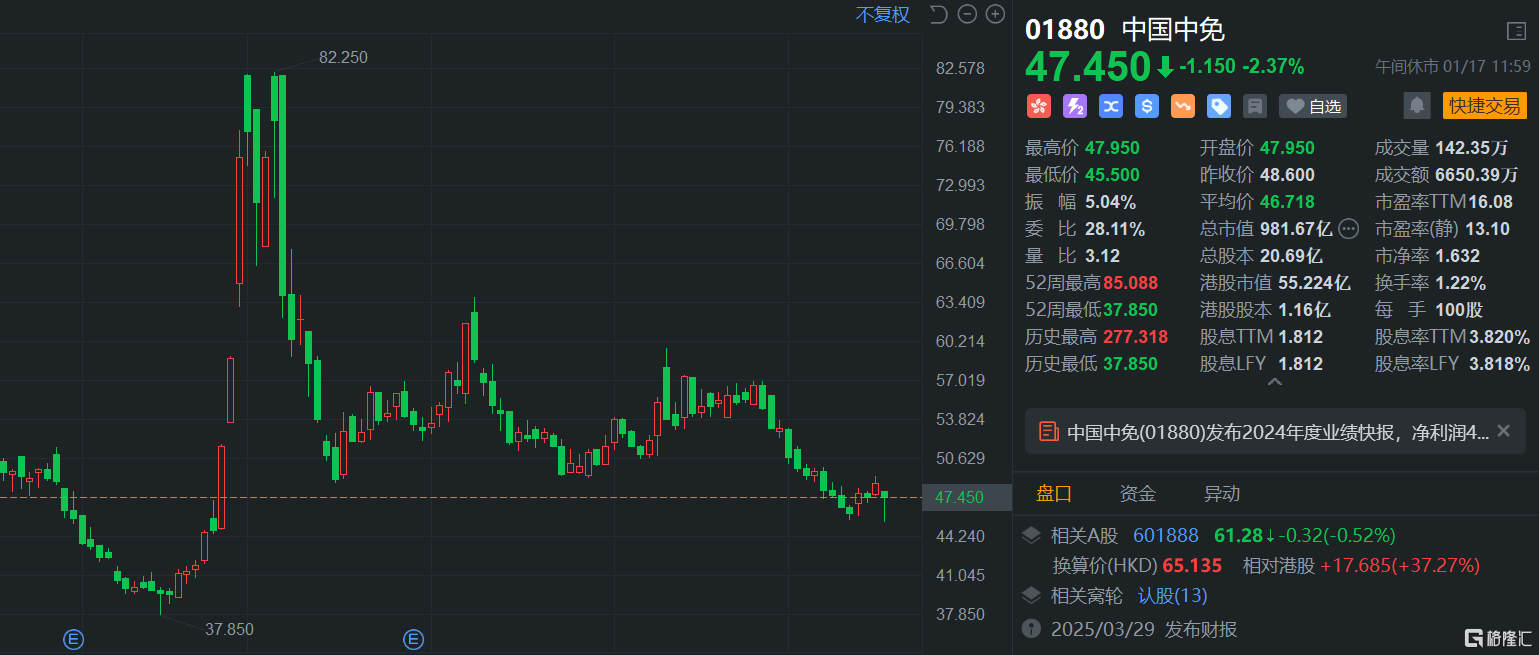Click the red Hong Kong bauhinia market icon
Screen dimensions: 1539x655
[x=1038, y=106]
